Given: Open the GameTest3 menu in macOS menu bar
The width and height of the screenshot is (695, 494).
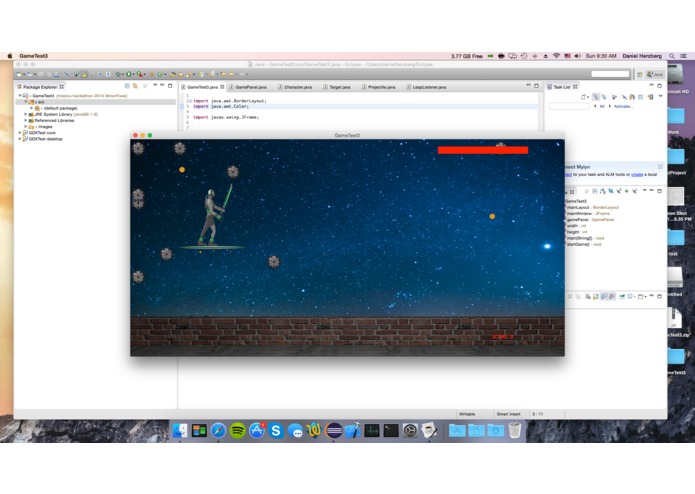Looking at the screenshot, I should tap(33, 56).
